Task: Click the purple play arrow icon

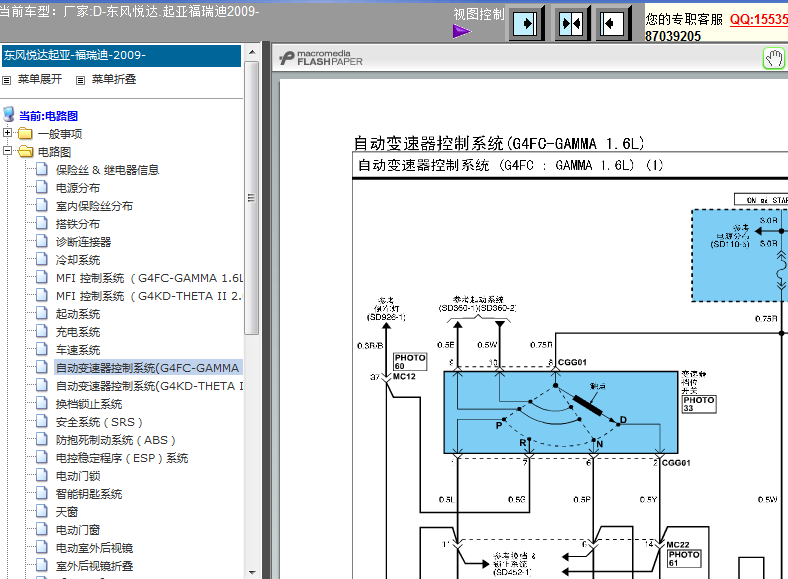Action: point(461,32)
